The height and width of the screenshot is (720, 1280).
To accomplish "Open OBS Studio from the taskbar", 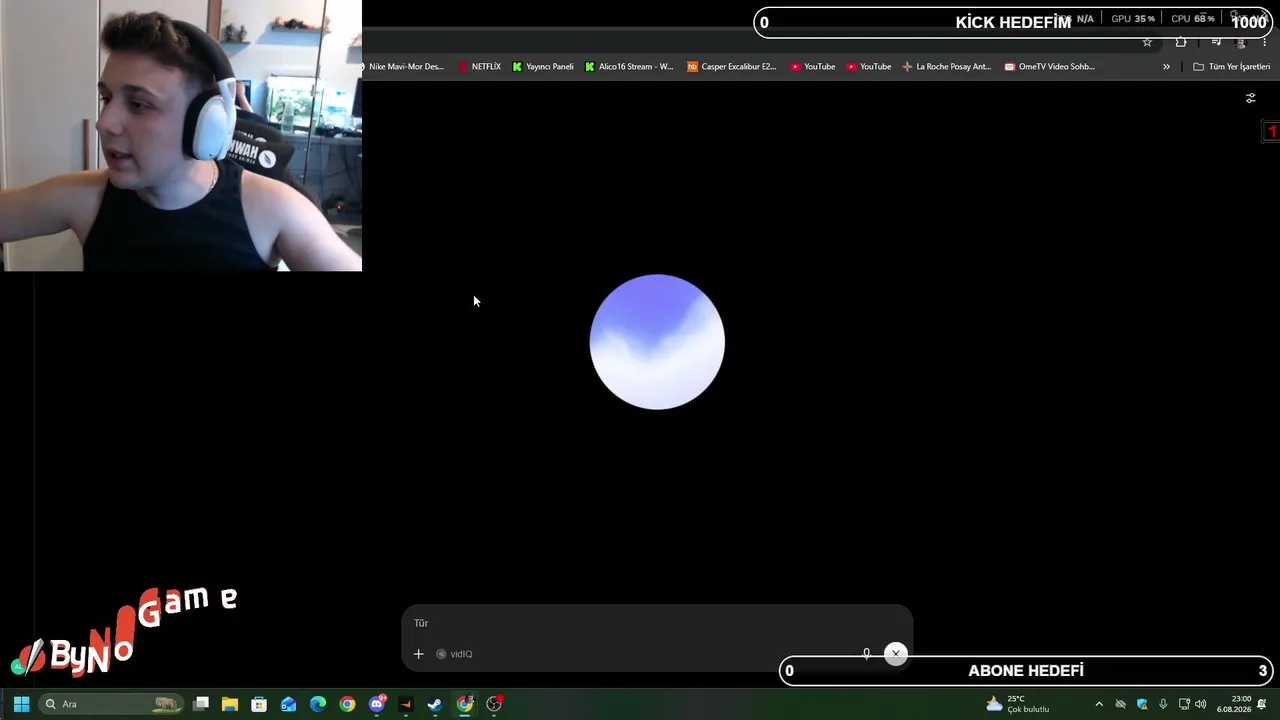I will (494, 704).
